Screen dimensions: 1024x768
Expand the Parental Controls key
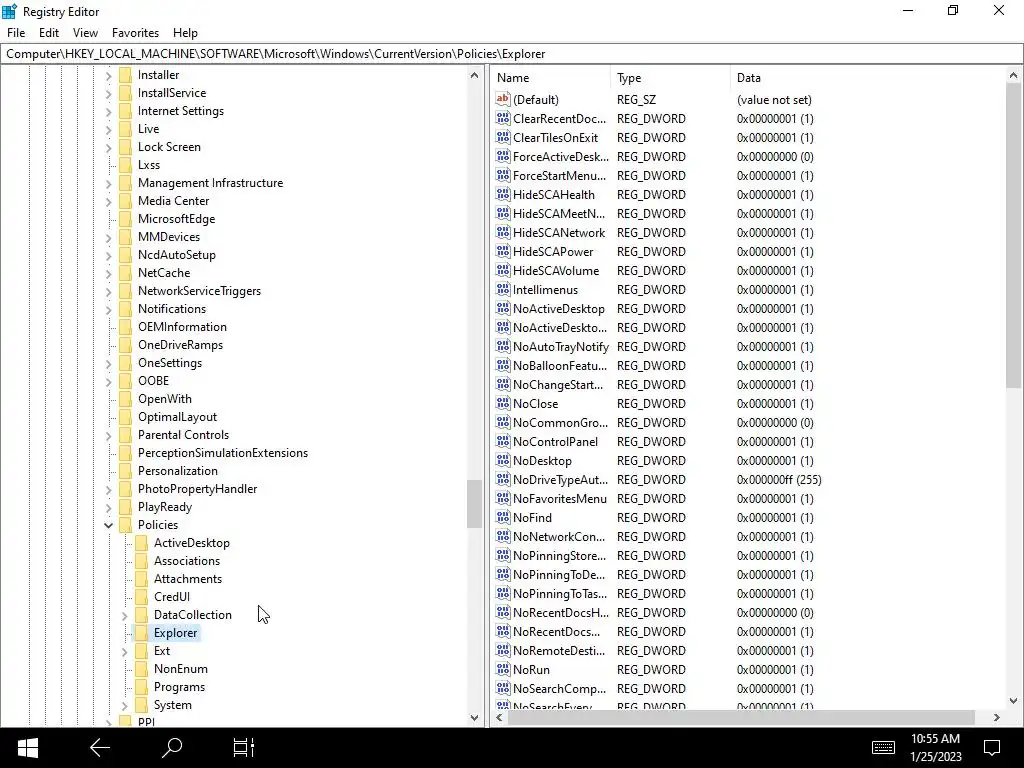tap(108, 435)
